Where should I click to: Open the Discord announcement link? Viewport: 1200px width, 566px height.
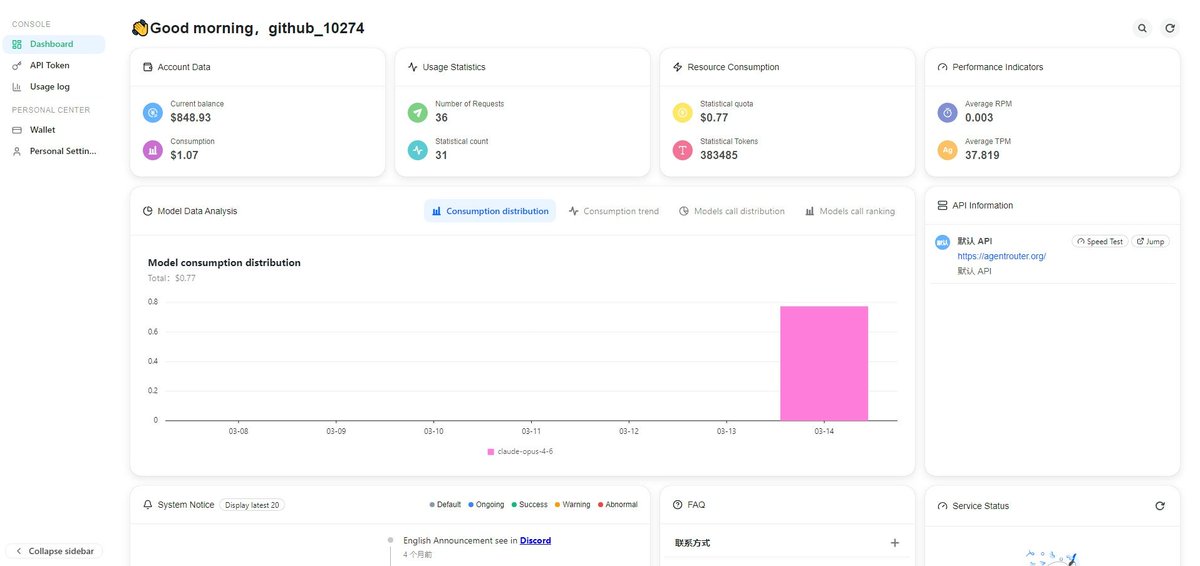tap(535, 540)
